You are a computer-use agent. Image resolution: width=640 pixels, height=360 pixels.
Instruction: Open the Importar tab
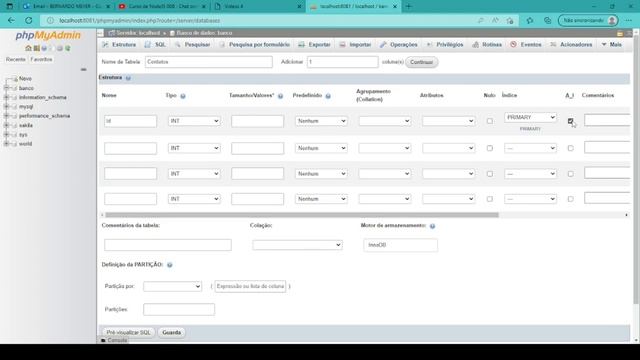(355, 44)
